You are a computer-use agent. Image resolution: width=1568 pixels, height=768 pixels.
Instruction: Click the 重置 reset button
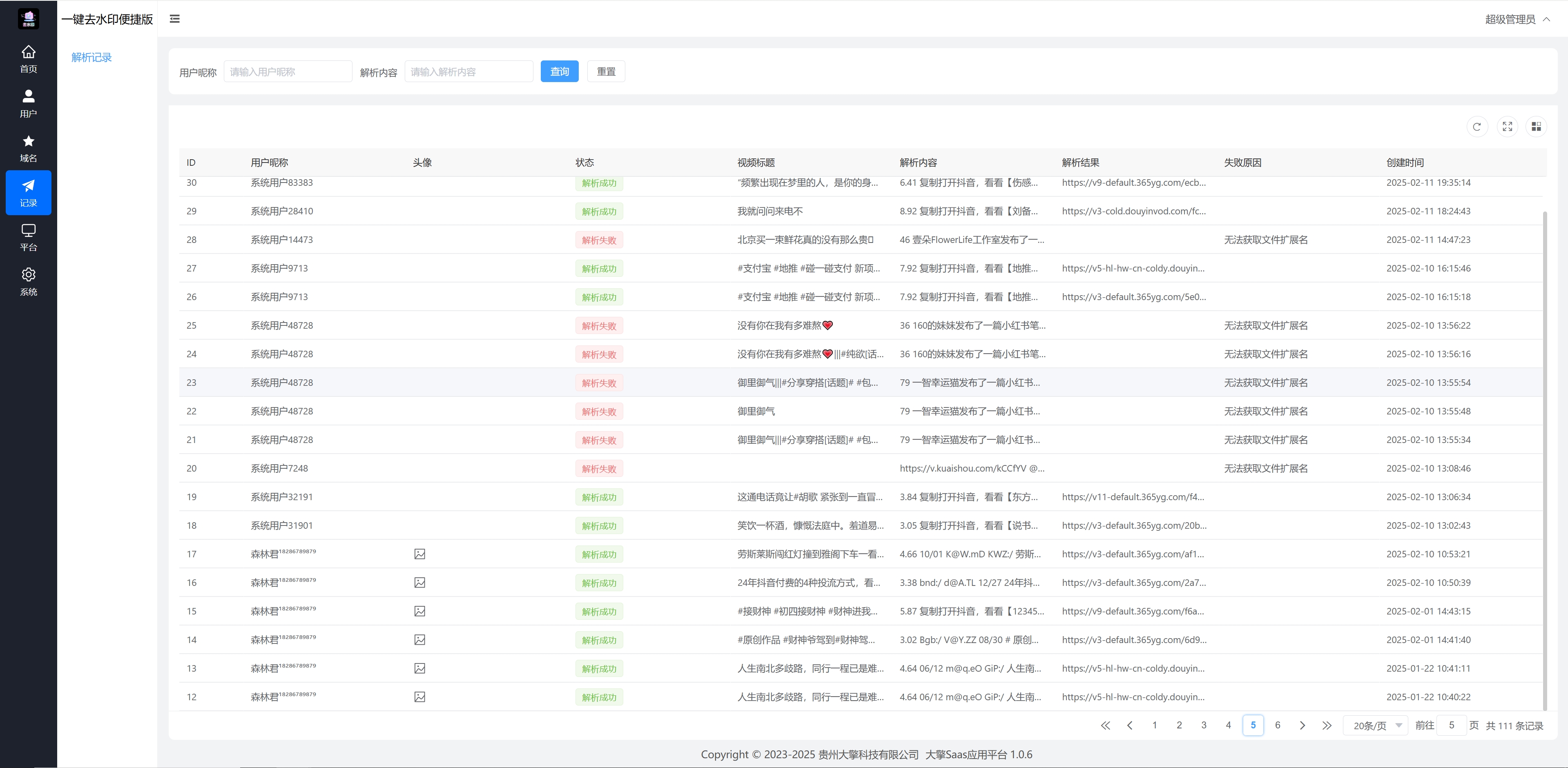(x=606, y=71)
